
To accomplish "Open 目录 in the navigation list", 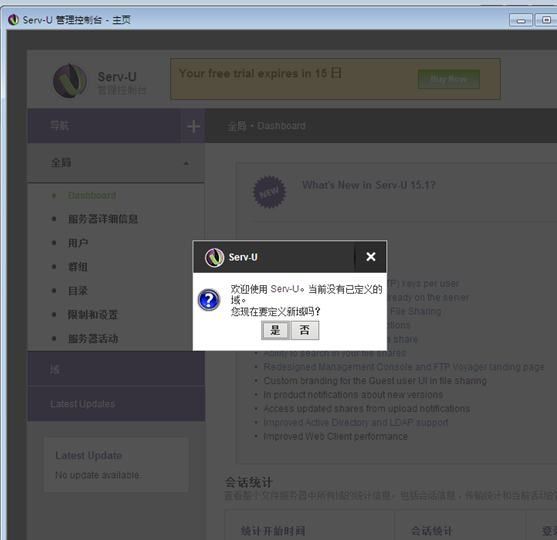I will [x=78, y=291].
